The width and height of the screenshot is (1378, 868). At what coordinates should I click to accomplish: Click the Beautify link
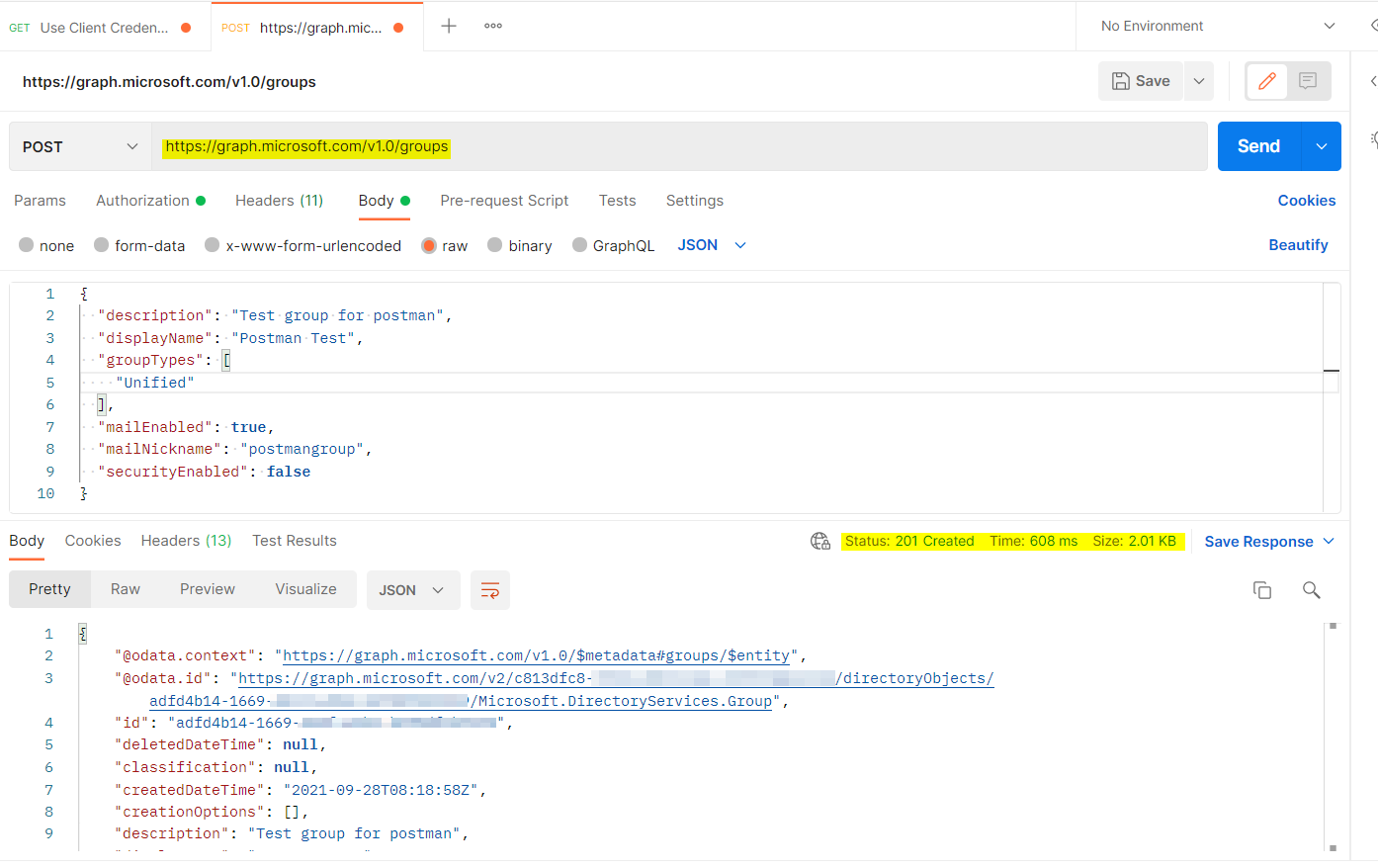pyautogui.click(x=1298, y=245)
